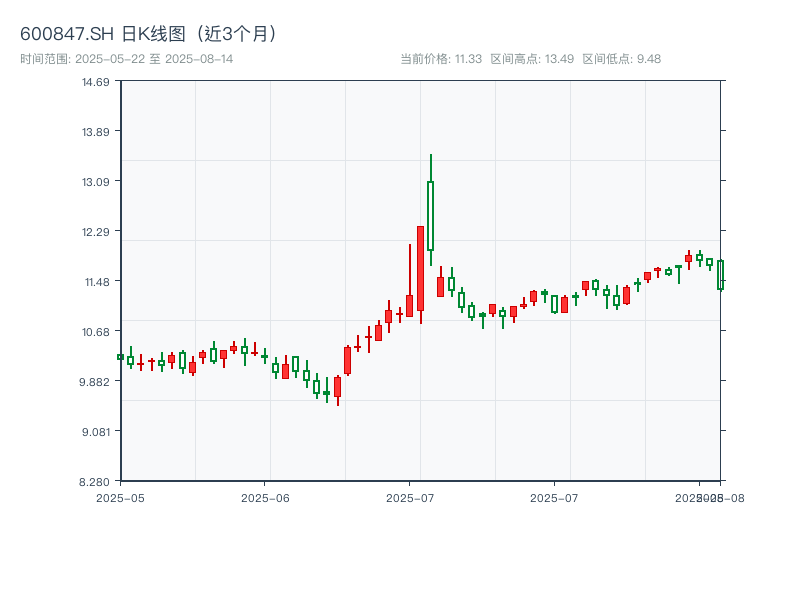Select the 时间范围 date range text

[127, 59]
